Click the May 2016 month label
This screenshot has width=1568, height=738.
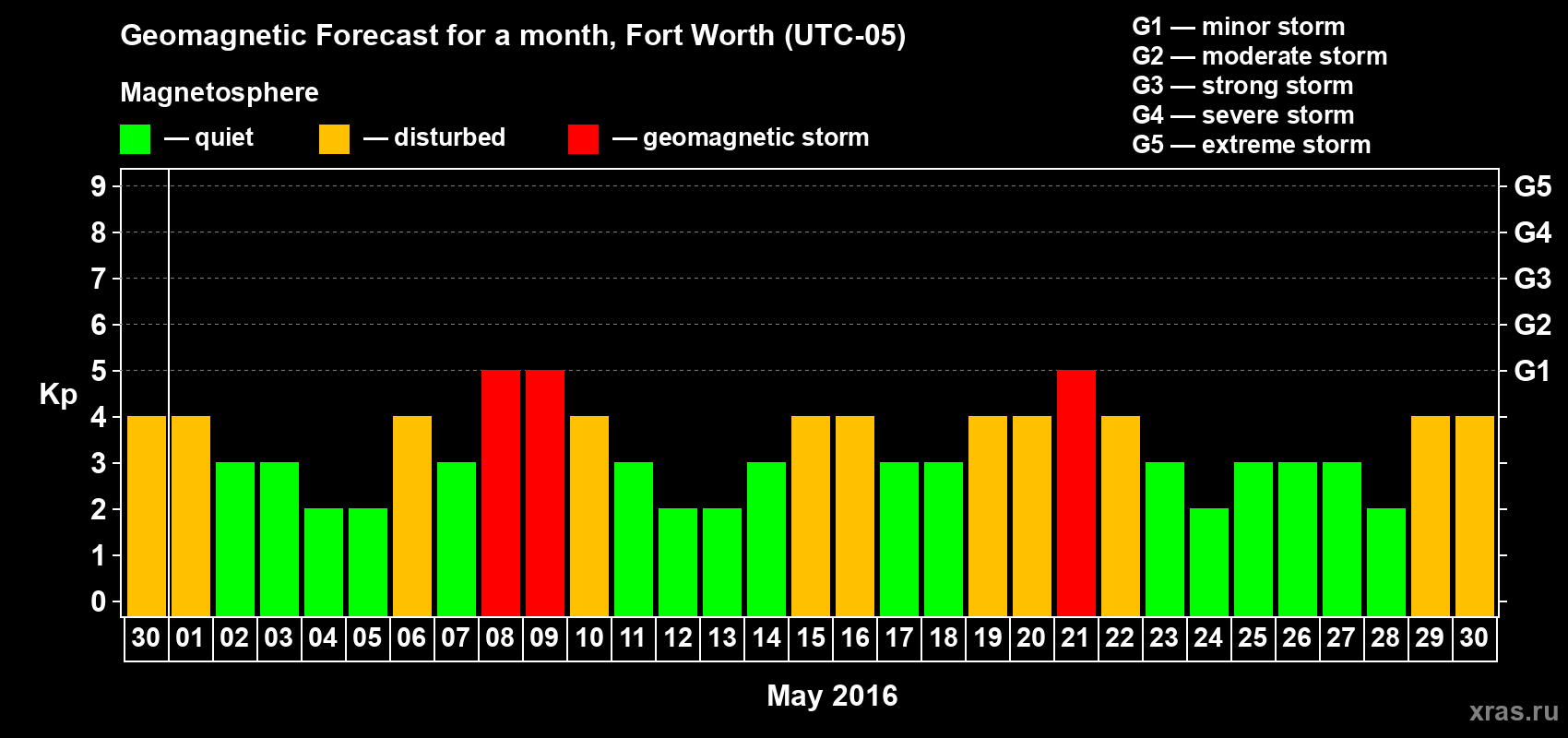click(x=832, y=695)
